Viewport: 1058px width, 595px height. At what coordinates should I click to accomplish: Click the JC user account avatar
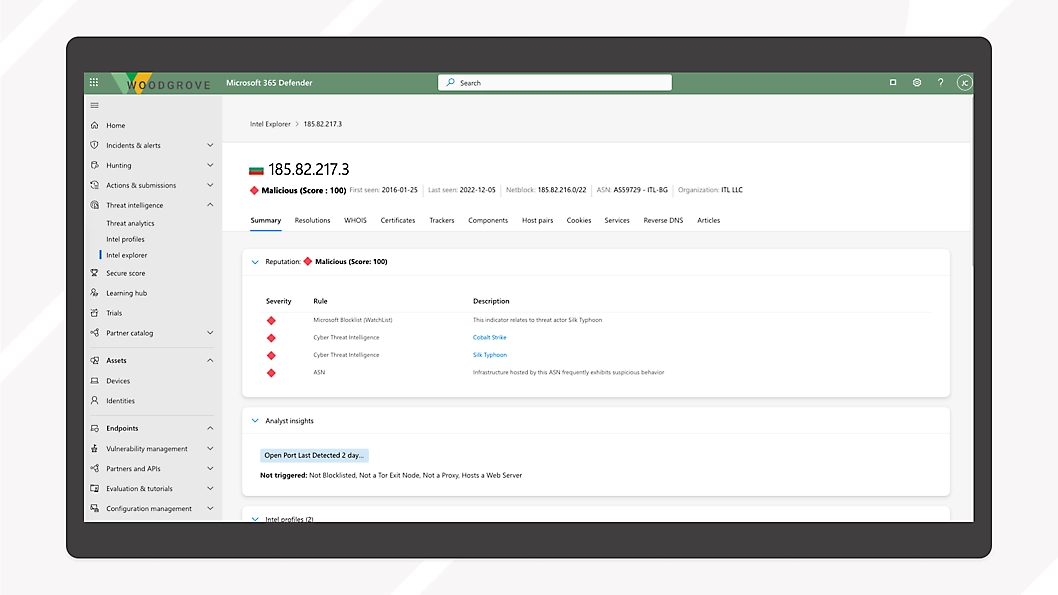tap(964, 83)
